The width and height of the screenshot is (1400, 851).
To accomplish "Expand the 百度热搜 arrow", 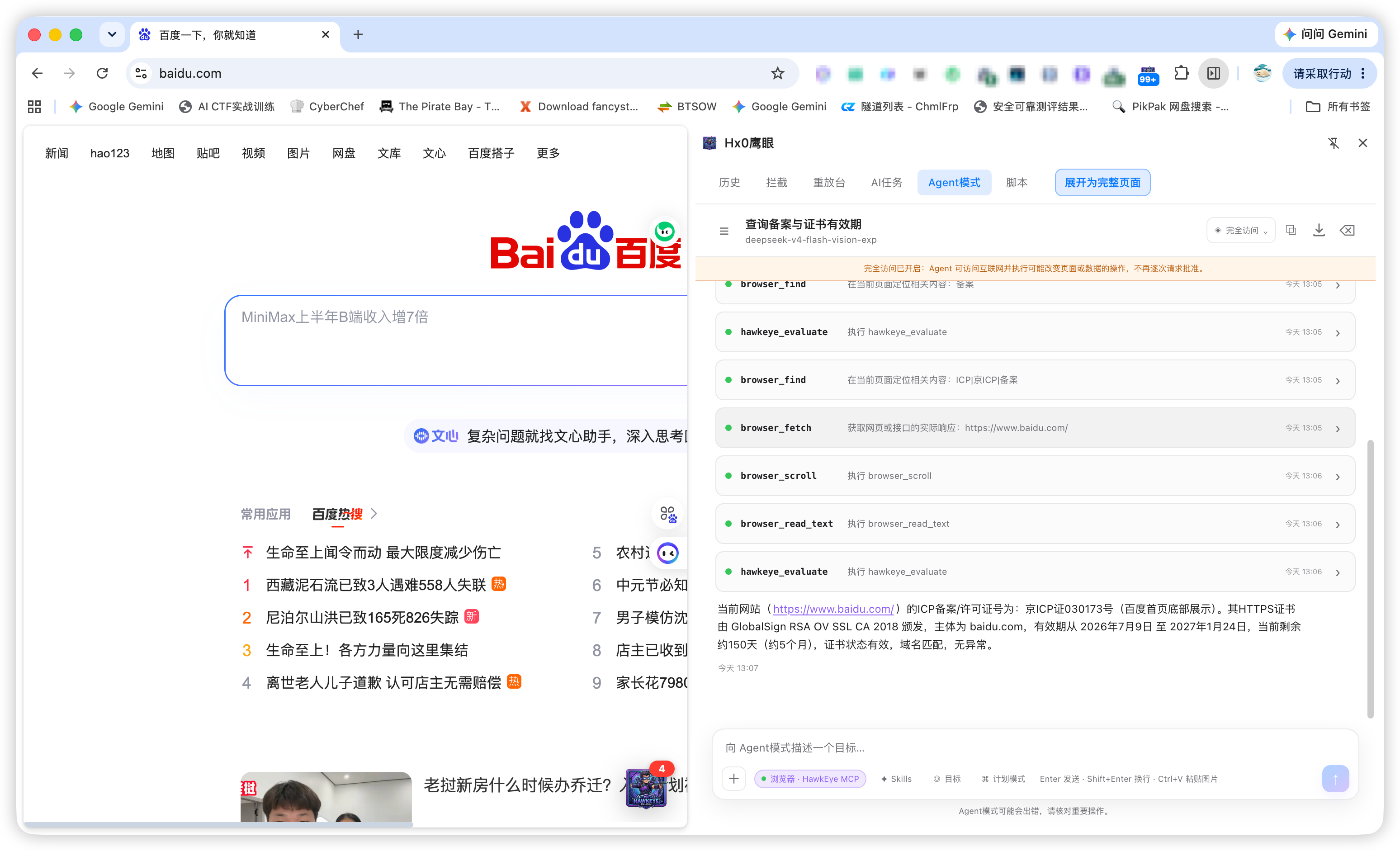I will click(x=374, y=514).
